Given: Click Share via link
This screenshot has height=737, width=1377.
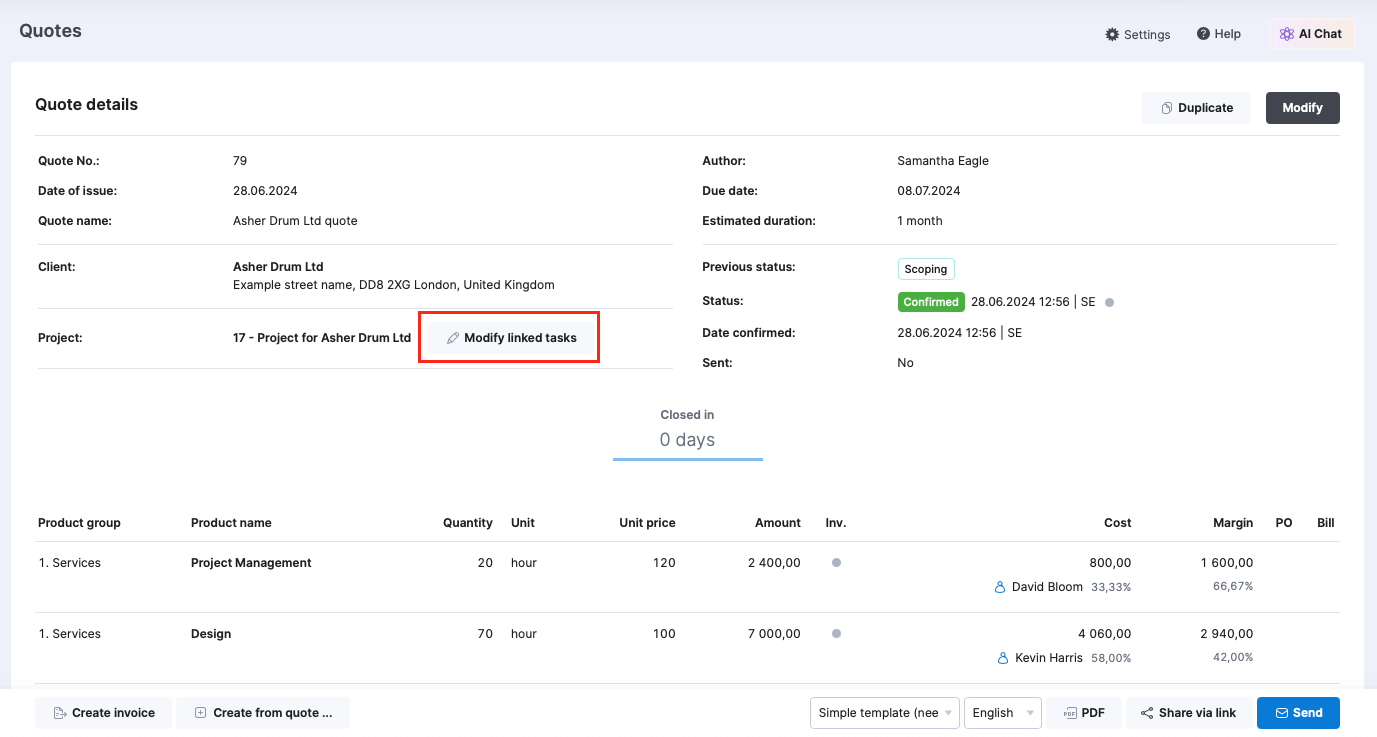Looking at the screenshot, I should (x=1189, y=713).
